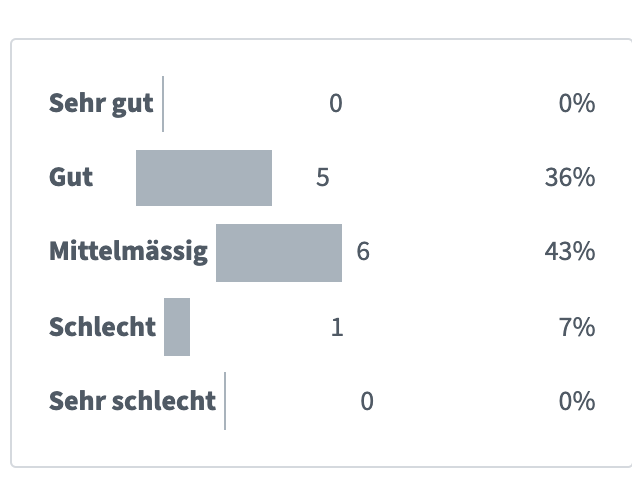Click the 7% percentage value
Viewport: 632px width, 490px height.
coord(577,327)
